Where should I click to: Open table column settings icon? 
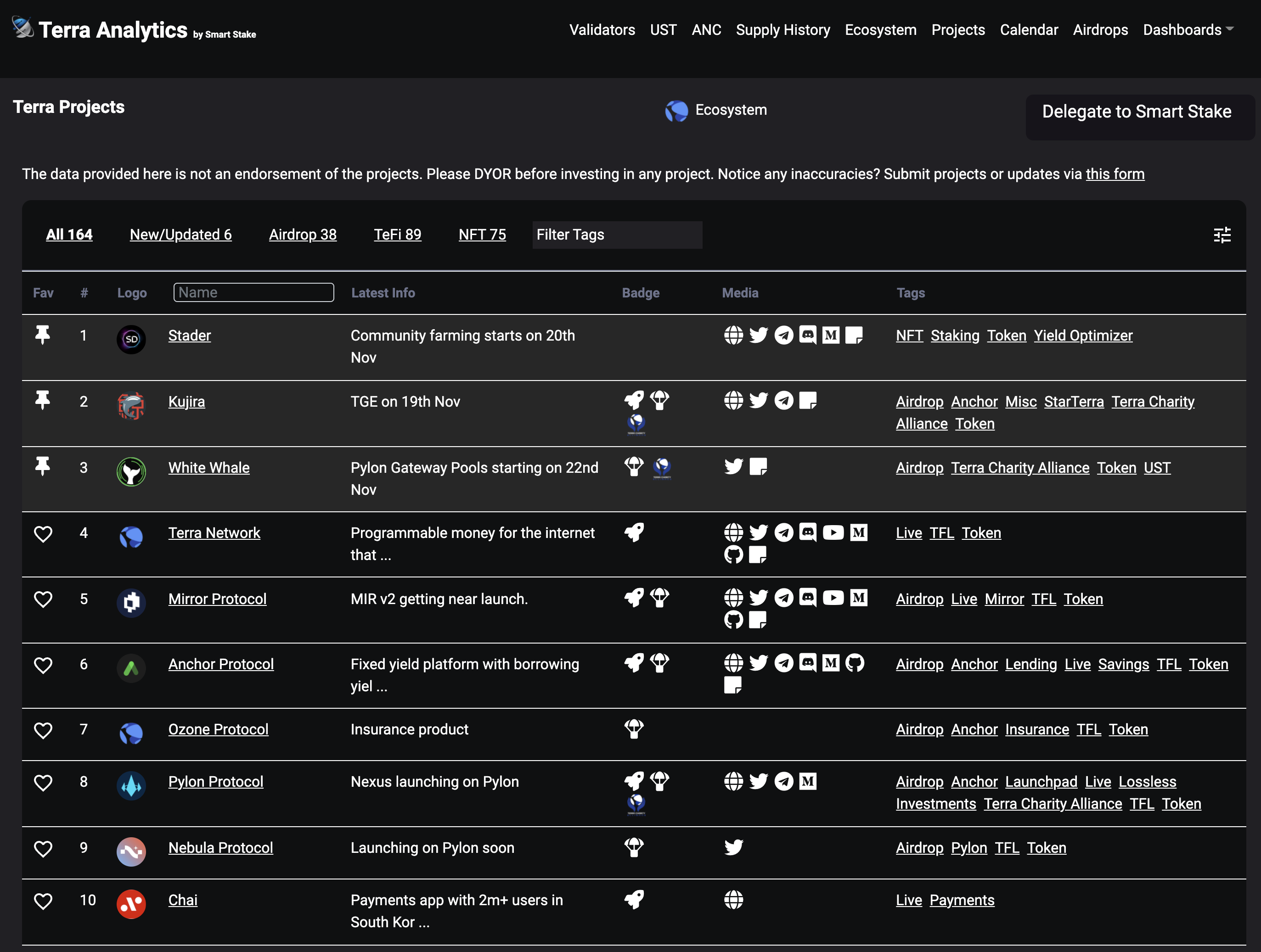click(1222, 235)
